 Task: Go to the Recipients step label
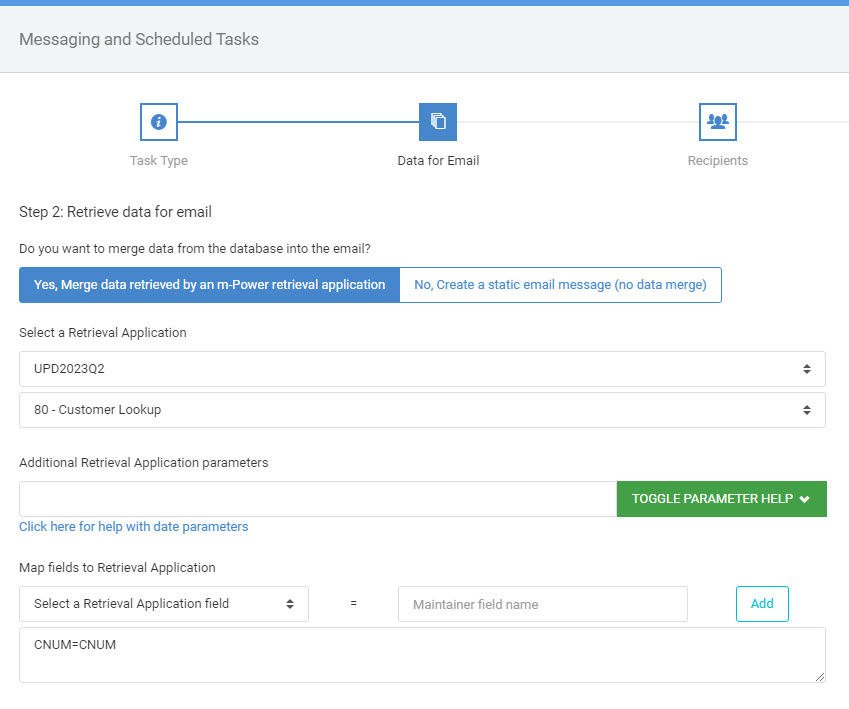click(717, 160)
